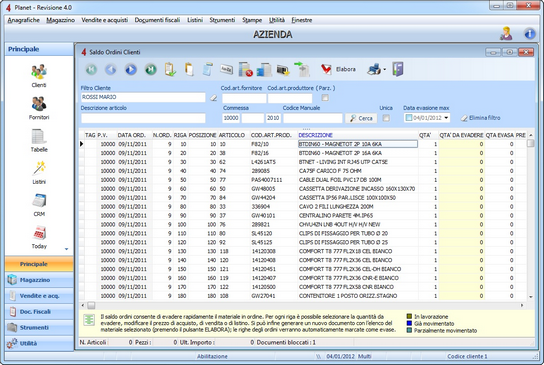544x365 pixels.
Task: Open Data evasione max date dropdown
Action: [x=446, y=118]
